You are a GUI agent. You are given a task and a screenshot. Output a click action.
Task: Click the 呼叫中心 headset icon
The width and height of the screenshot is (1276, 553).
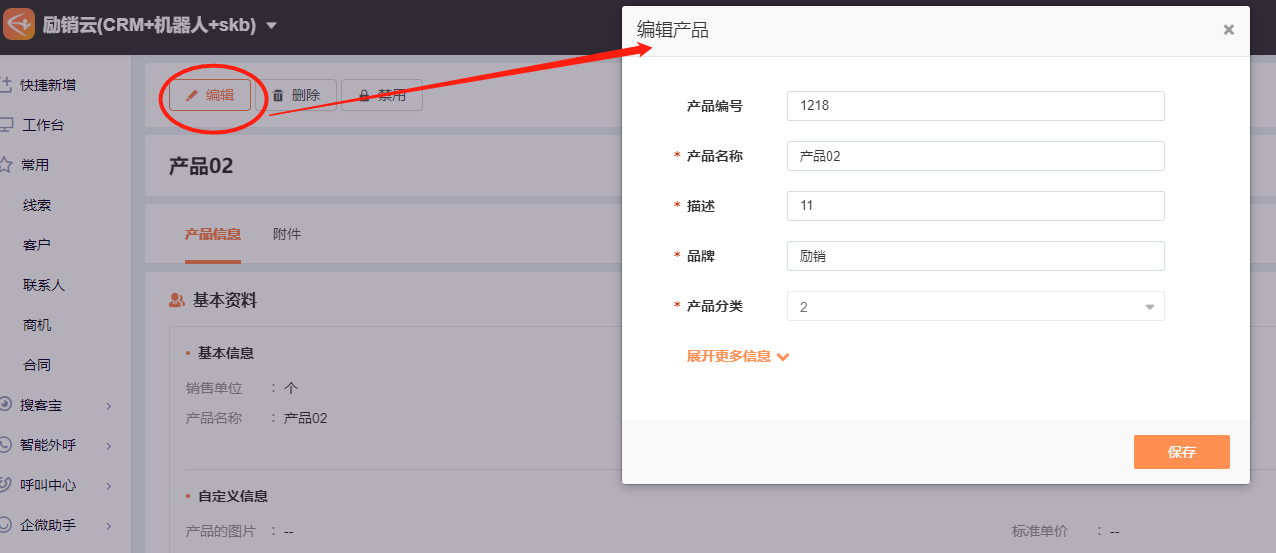(5, 485)
